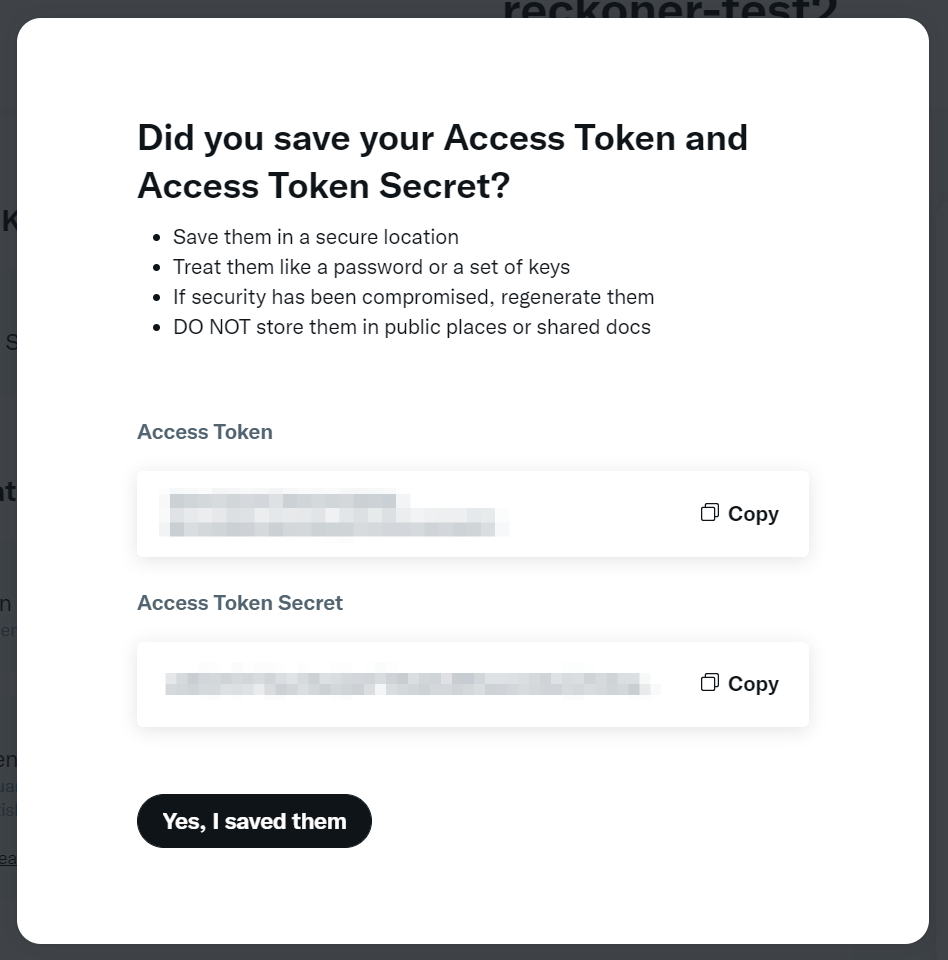Click the "Access Token" field label
Viewport: 948px width, 960px height.
click(205, 432)
